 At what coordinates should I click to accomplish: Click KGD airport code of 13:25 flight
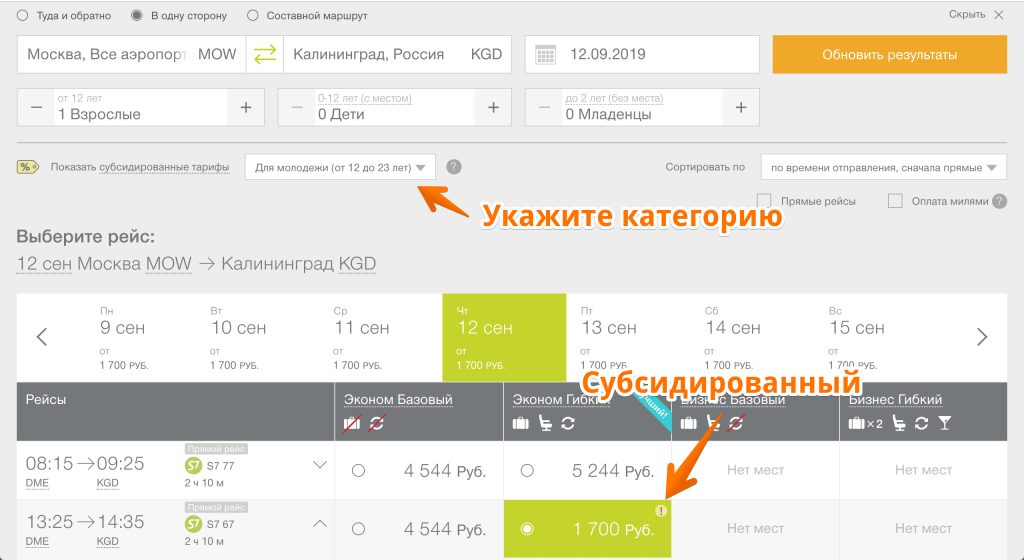(x=108, y=541)
